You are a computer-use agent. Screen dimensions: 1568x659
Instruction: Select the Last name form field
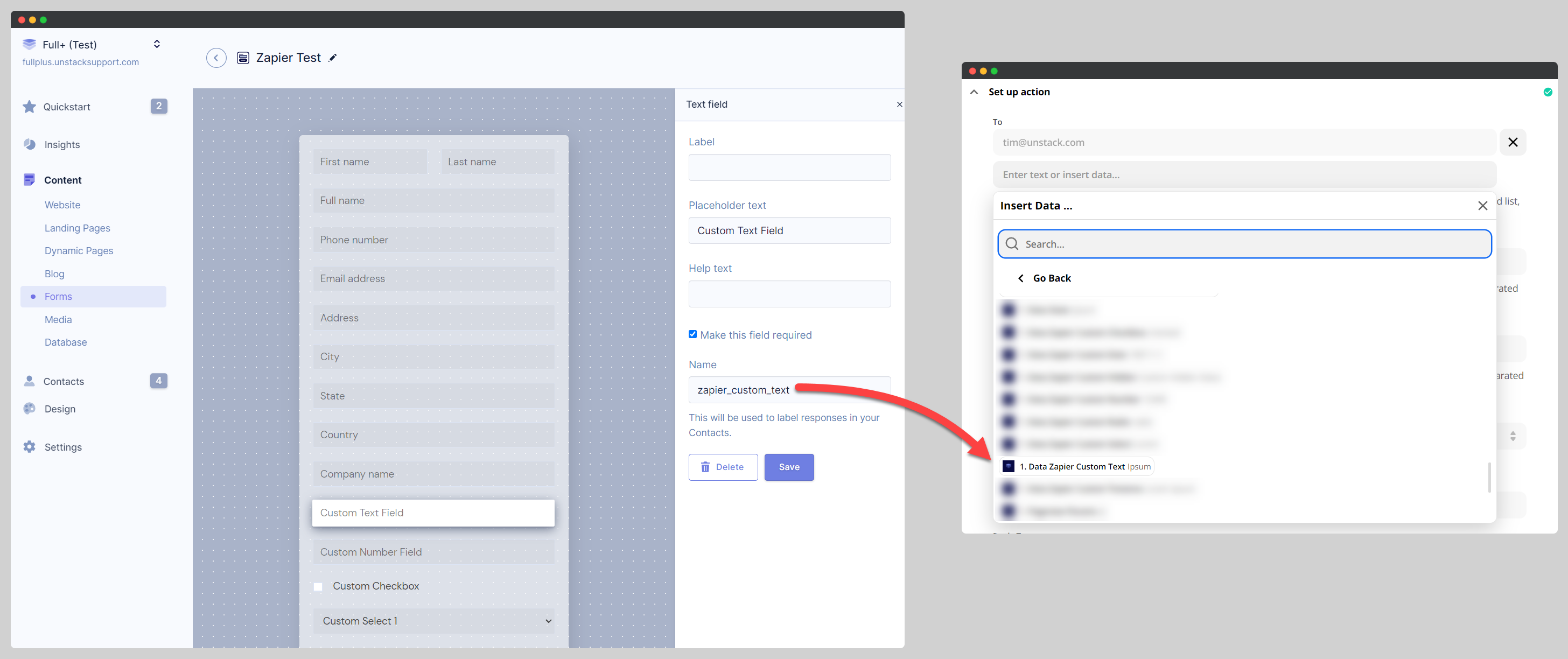click(x=498, y=162)
